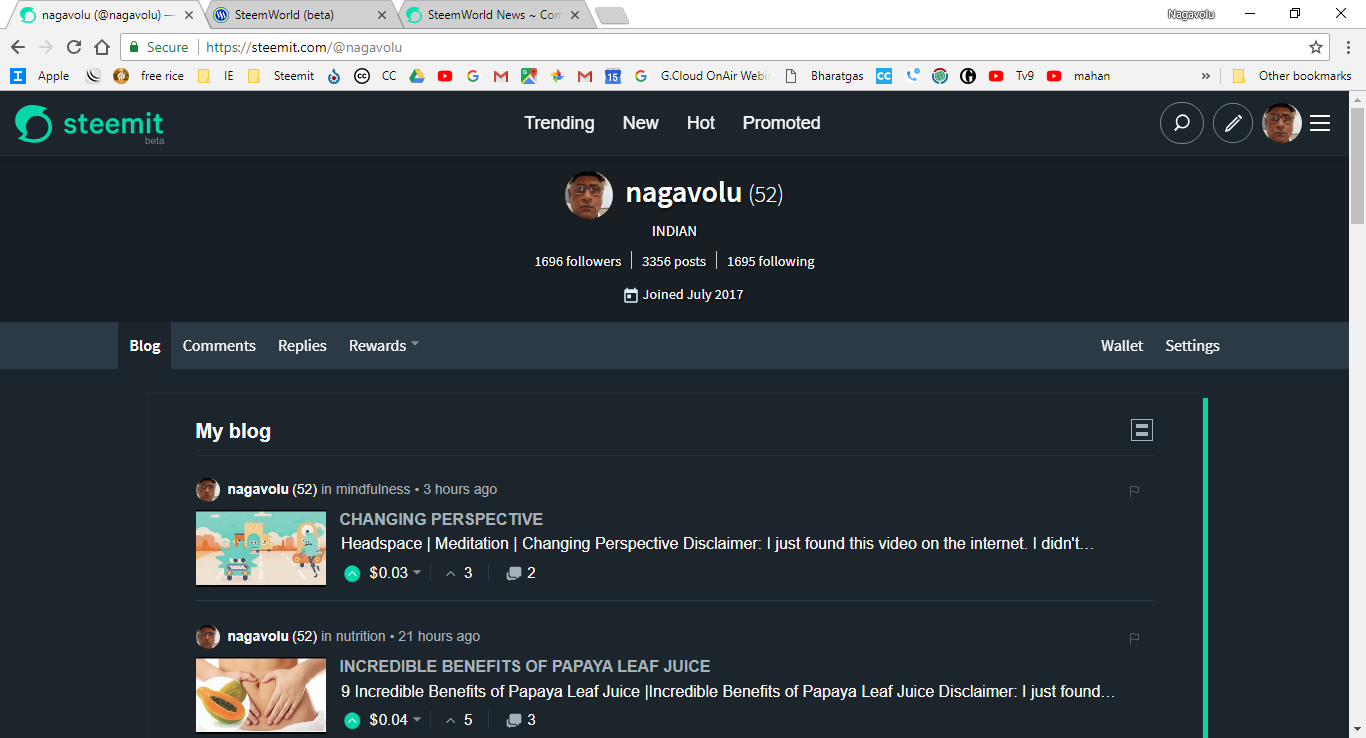
Task: Reload the page with the refresh icon
Action: pyautogui.click(x=74, y=47)
